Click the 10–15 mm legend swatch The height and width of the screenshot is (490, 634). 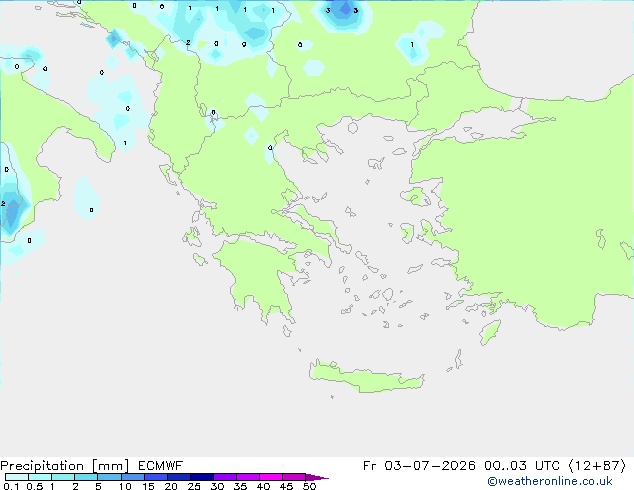(132, 477)
